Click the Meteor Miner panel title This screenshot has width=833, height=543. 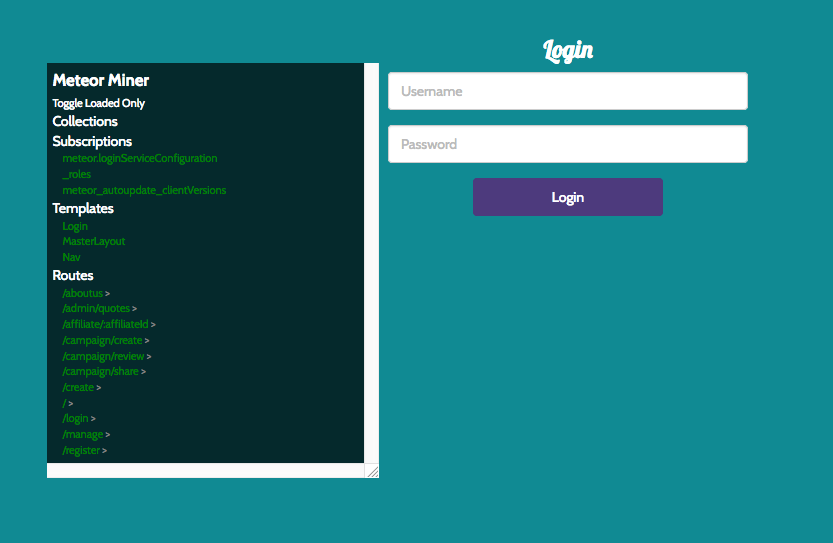(100, 80)
